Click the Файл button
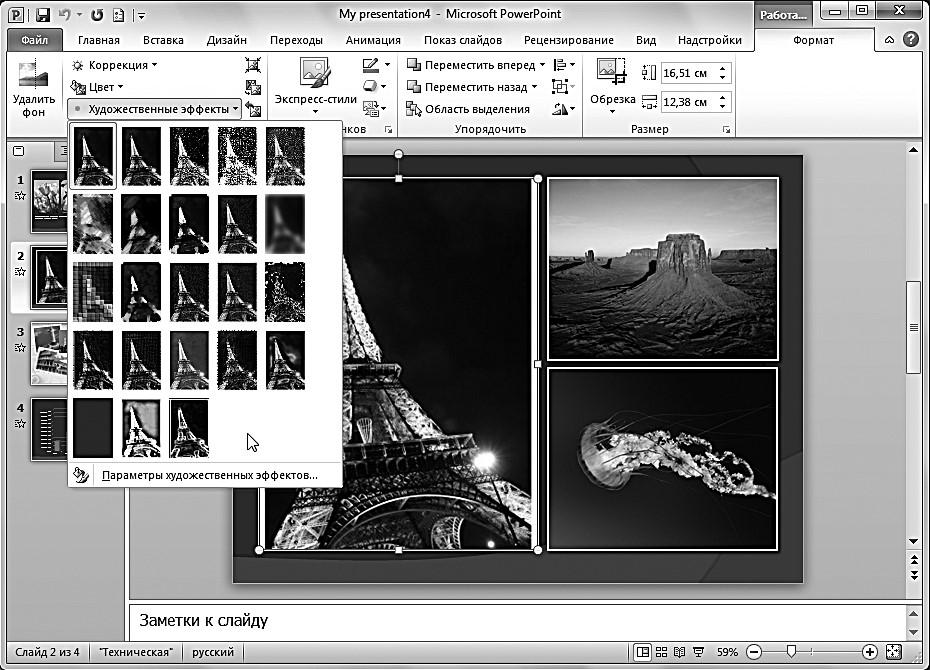Screen dimensions: 930x670 (34, 40)
